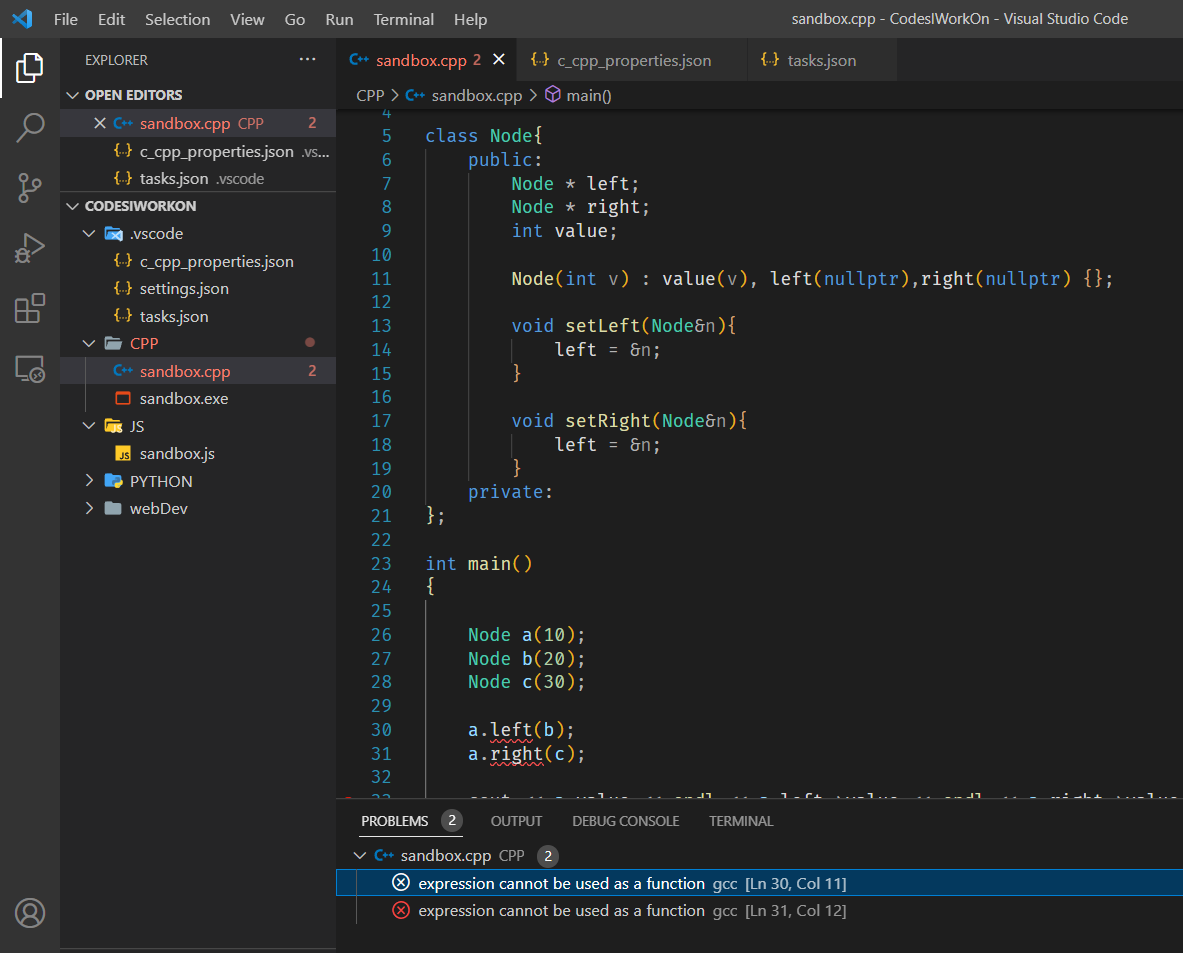Expand the PYTHON folder
Image resolution: width=1183 pixels, height=953 pixels.
pyautogui.click(x=89, y=481)
